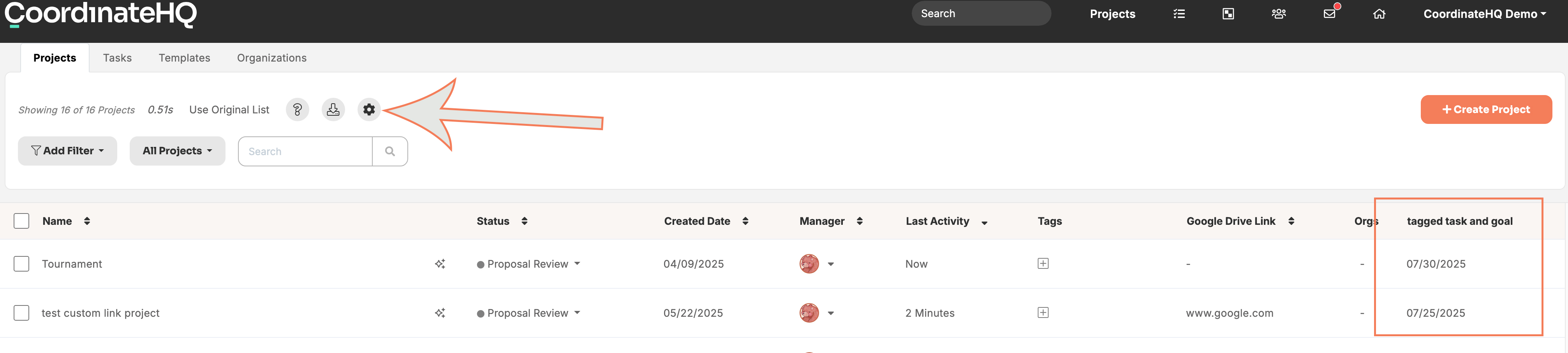Open the people/team icon in top bar
The height and width of the screenshot is (353, 1568).
coord(1278,13)
